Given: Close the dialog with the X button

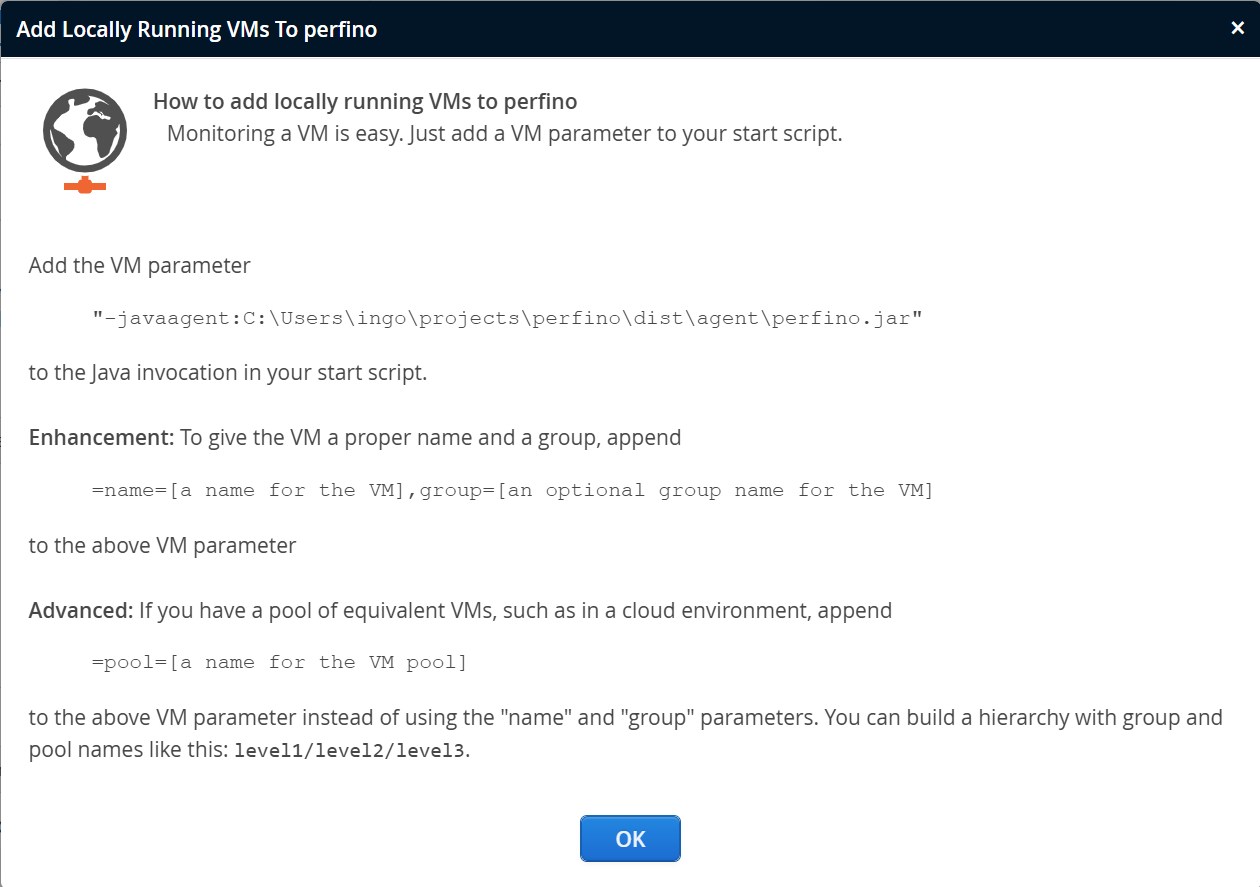Looking at the screenshot, I should click(x=1237, y=28).
